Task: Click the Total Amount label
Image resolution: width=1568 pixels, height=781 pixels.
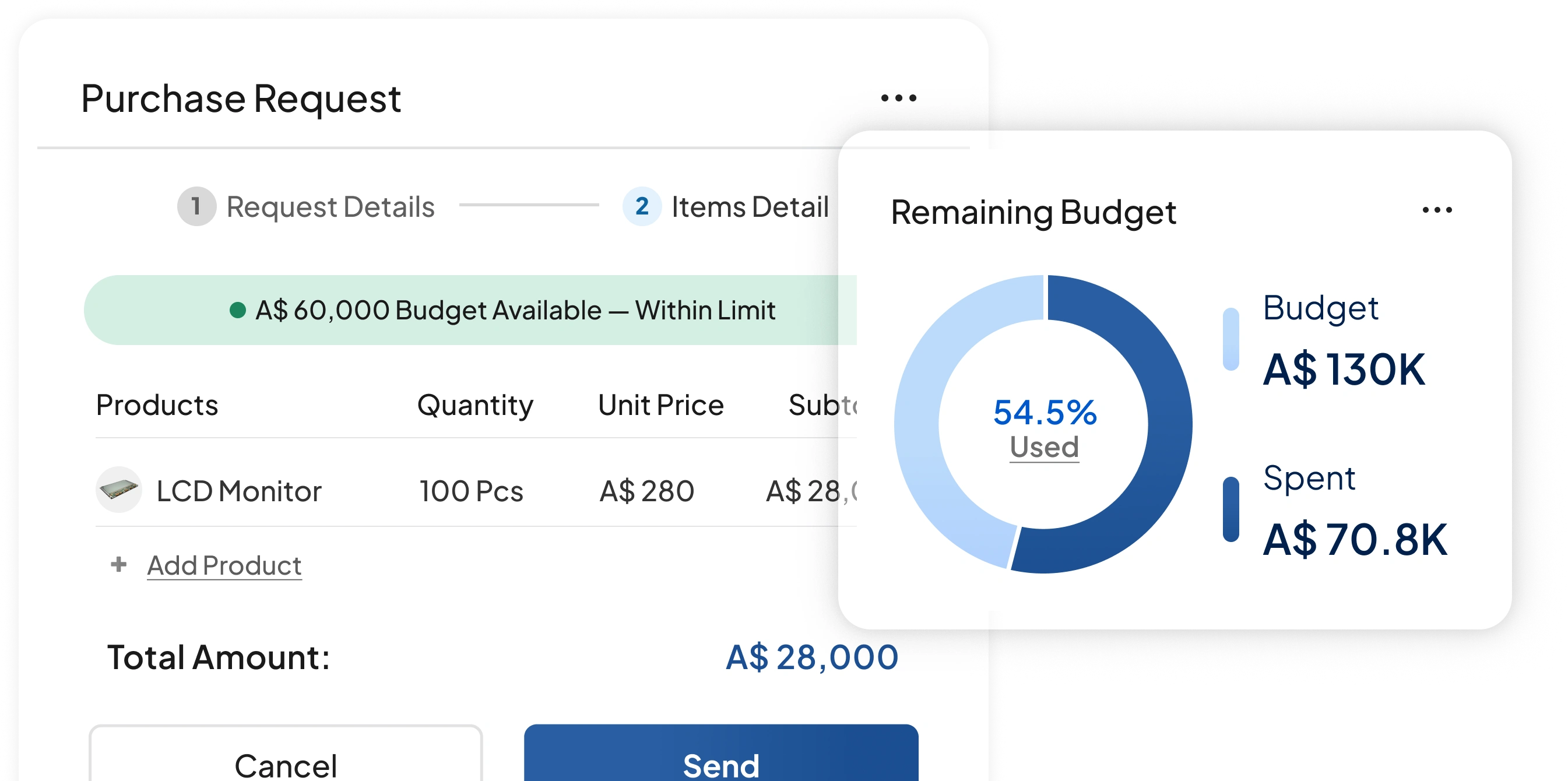Action: (219, 657)
